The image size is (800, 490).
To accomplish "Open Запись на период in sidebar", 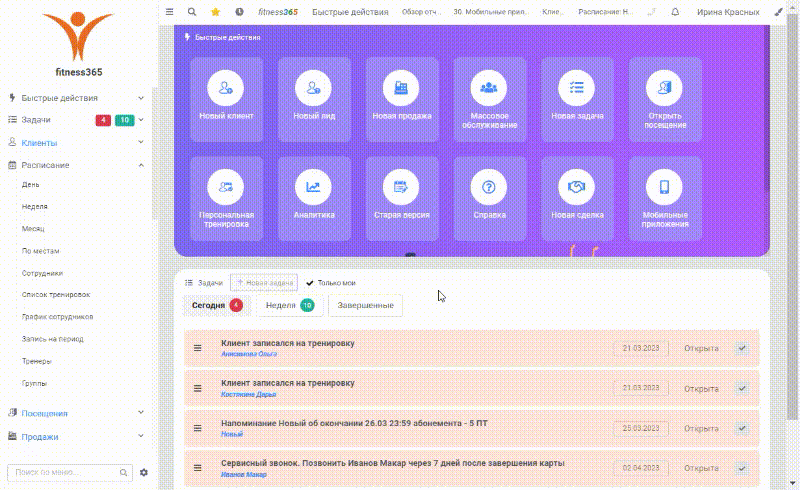I will (x=53, y=339).
